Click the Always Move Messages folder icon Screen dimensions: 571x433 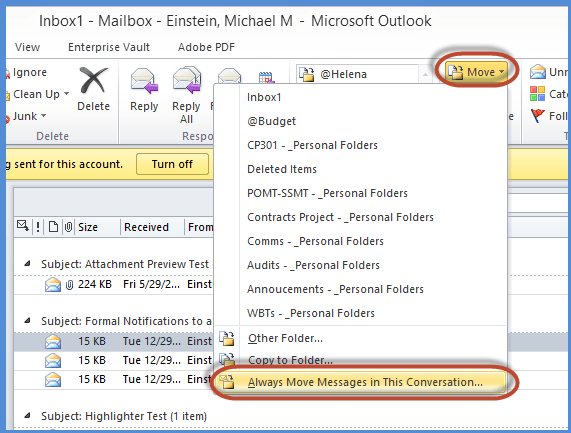pos(227,382)
